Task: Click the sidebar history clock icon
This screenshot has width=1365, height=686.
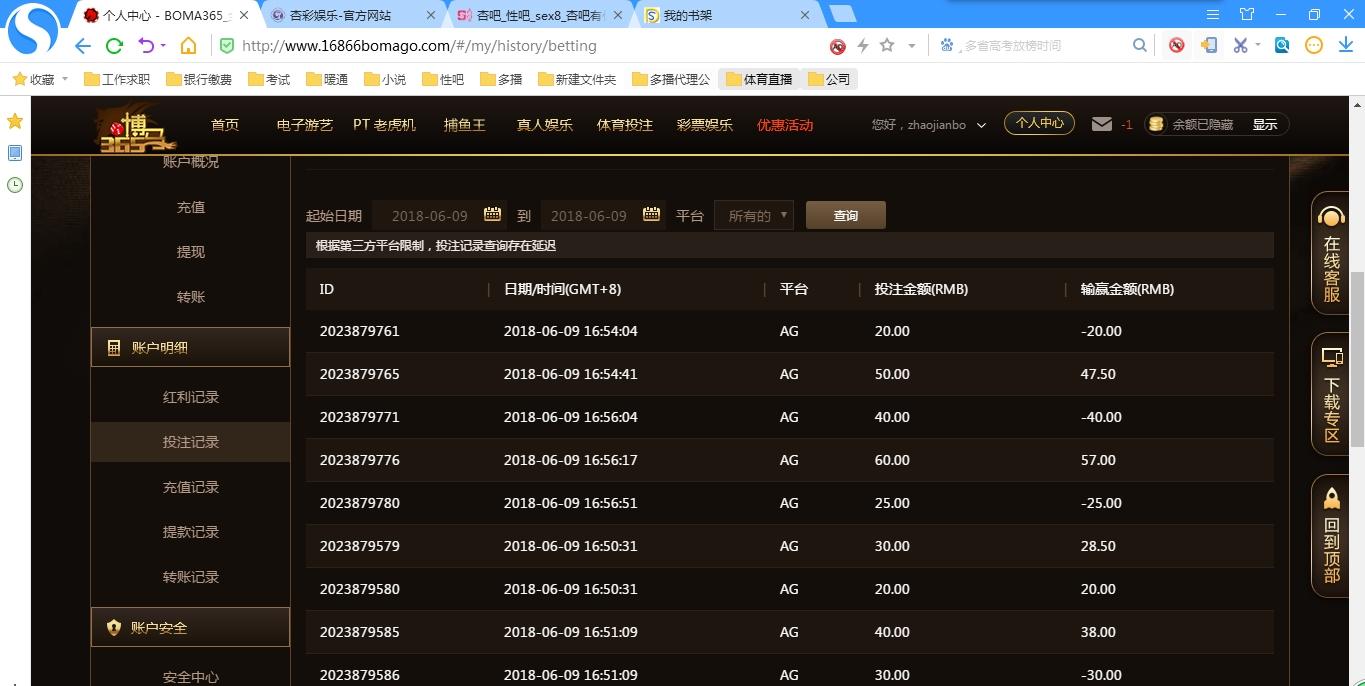Action: point(15,185)
